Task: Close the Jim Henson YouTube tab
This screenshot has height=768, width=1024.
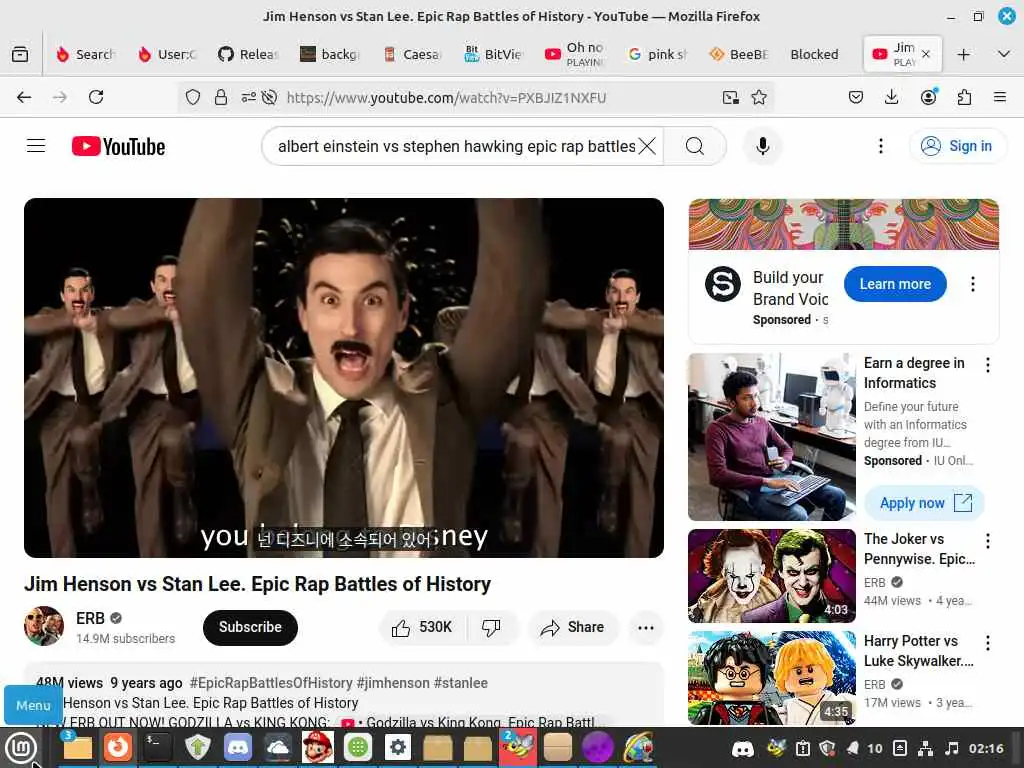Action: point(925,54)
